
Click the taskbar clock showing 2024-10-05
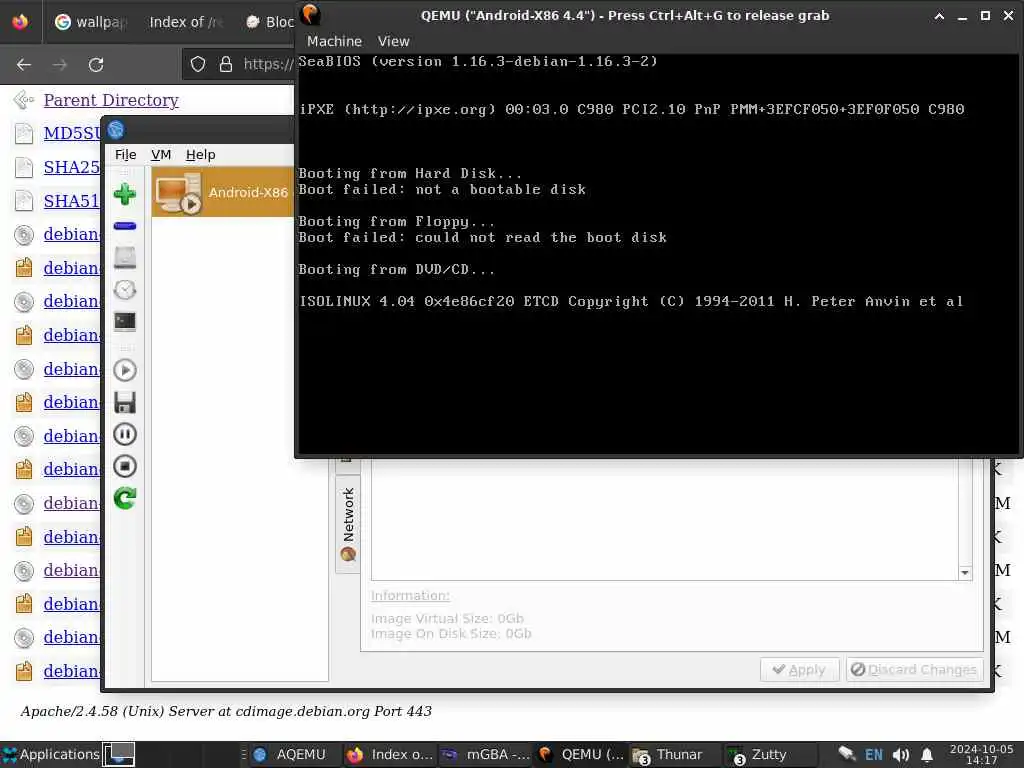982,754
